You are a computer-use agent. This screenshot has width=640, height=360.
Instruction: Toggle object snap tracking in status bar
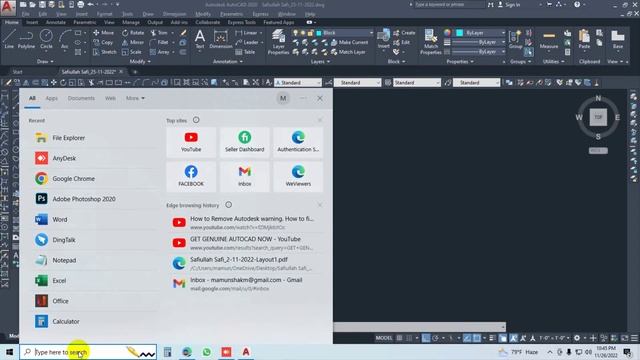click(x=467, y=338)
